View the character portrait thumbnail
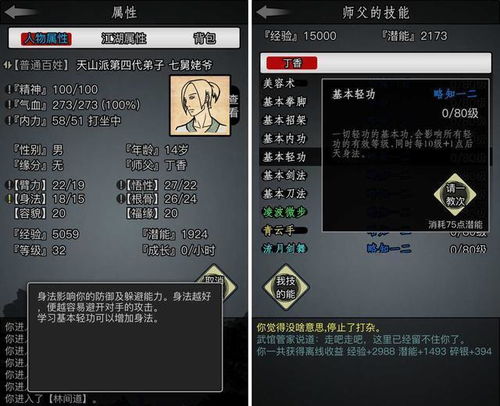500x406 pixels. tap(200, 105)
